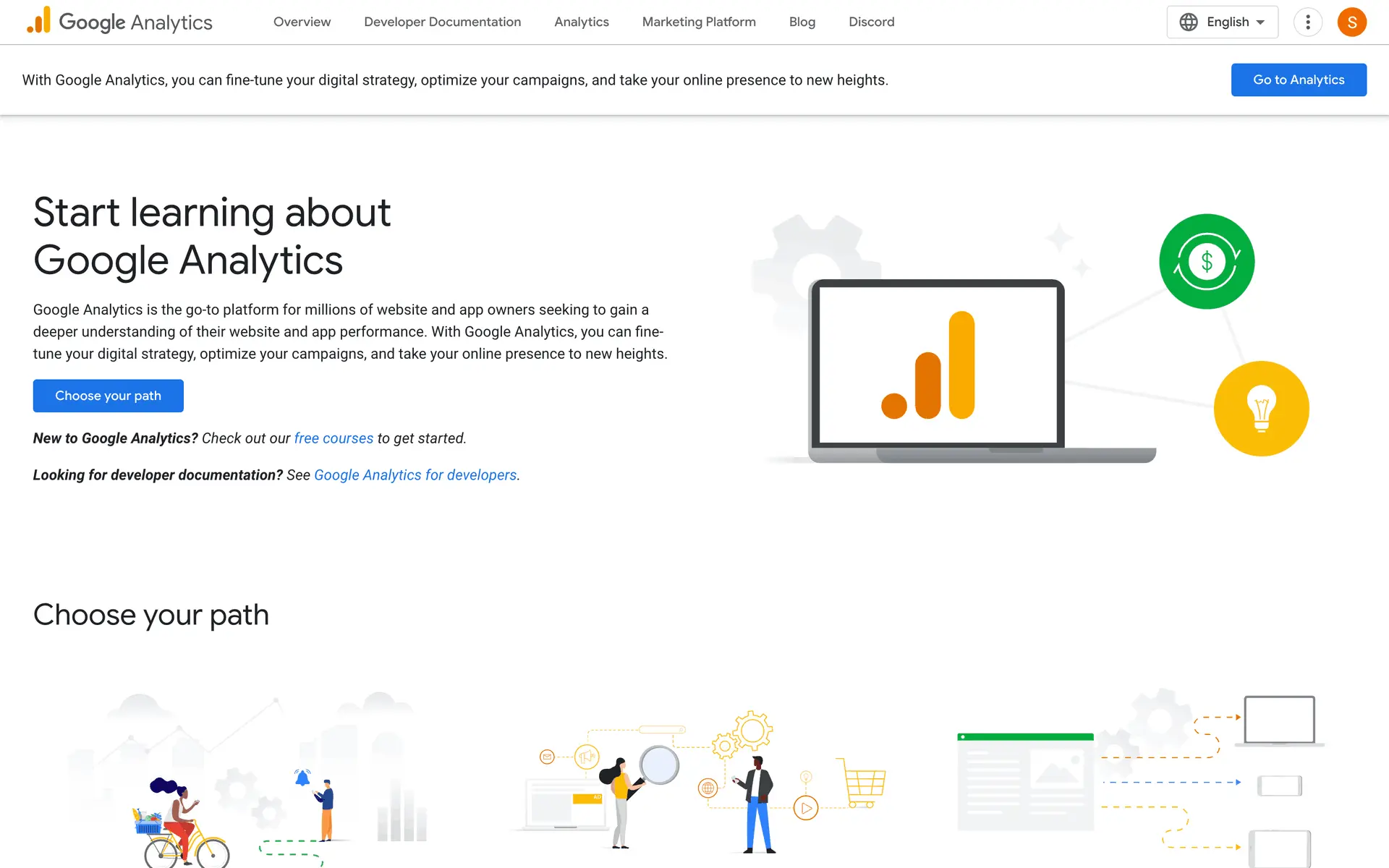Open the Overview nav item
The height and width of the screenshot is (868, 1389).
[x=302, y=22]
